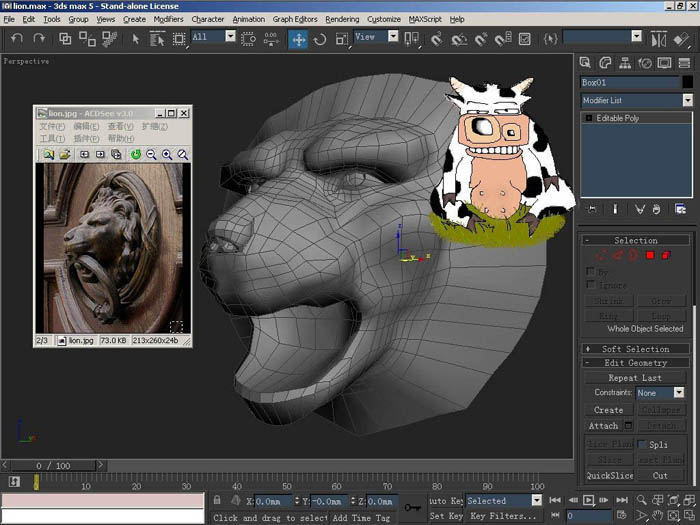
Task: Expand the Soft Selection rollout
Action: click(x=635, y=349)
